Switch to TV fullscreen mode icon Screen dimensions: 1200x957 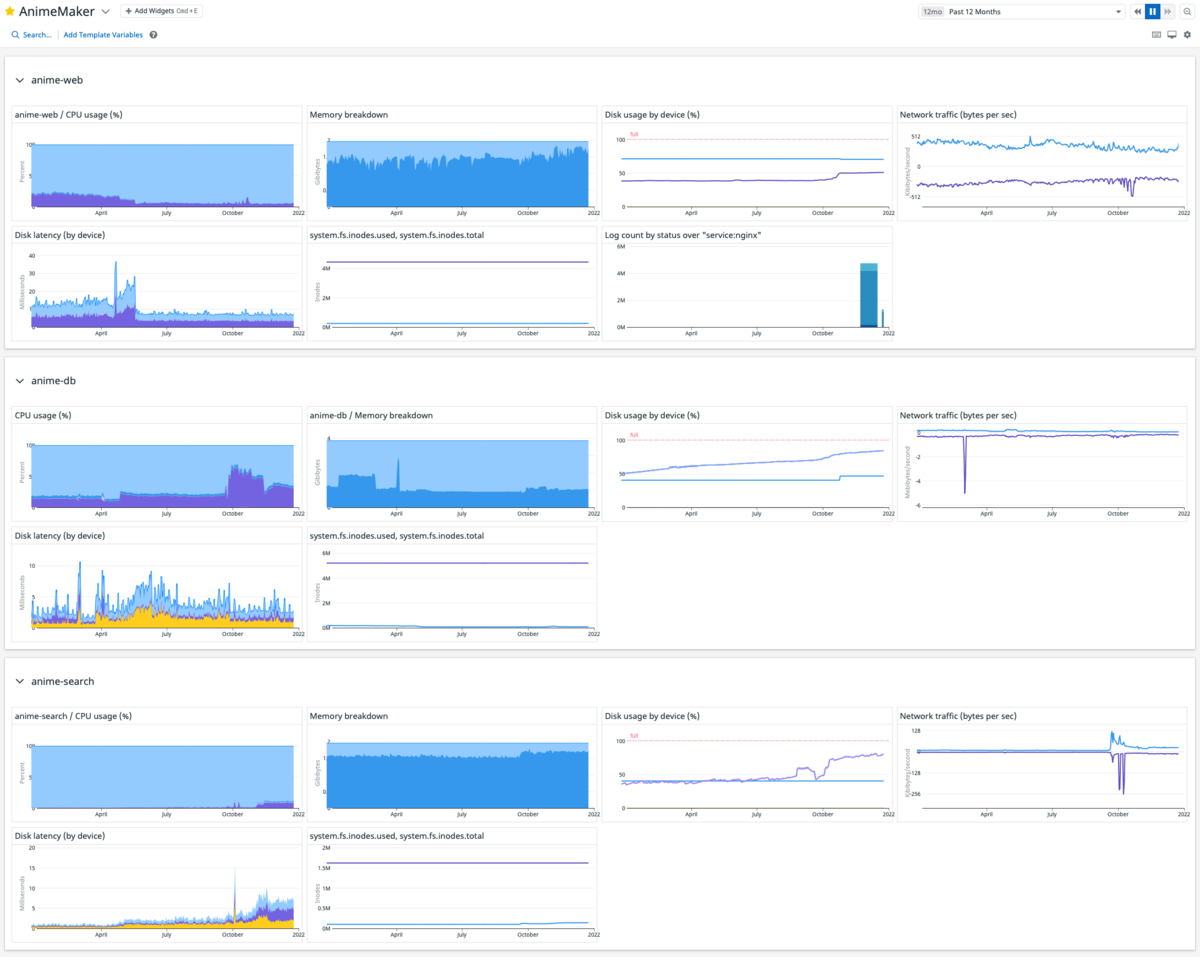(1172, 35)
